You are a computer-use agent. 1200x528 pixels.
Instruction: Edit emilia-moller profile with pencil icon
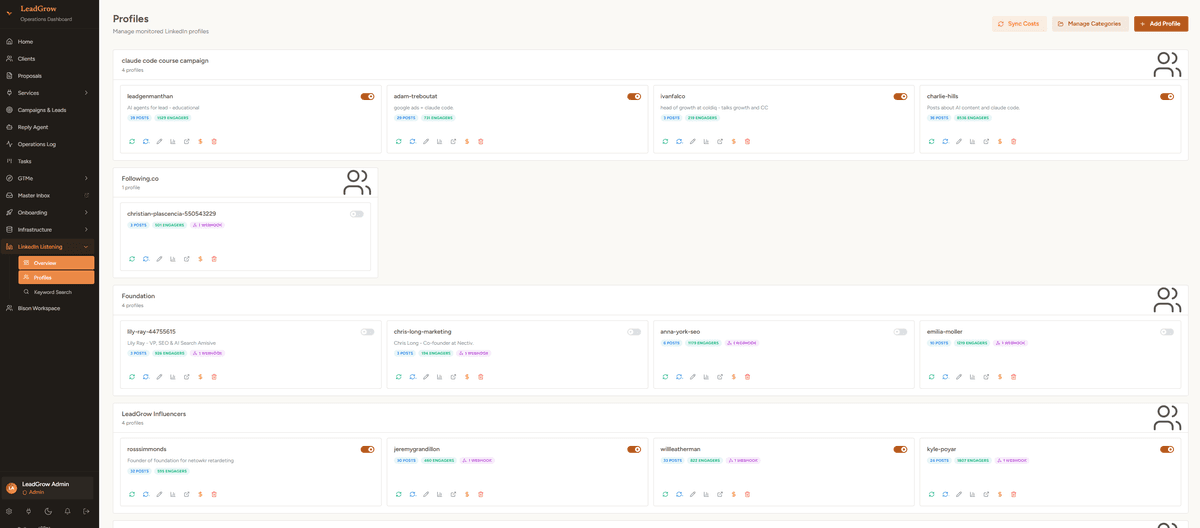pyautogui.click(x=959, y=377)
